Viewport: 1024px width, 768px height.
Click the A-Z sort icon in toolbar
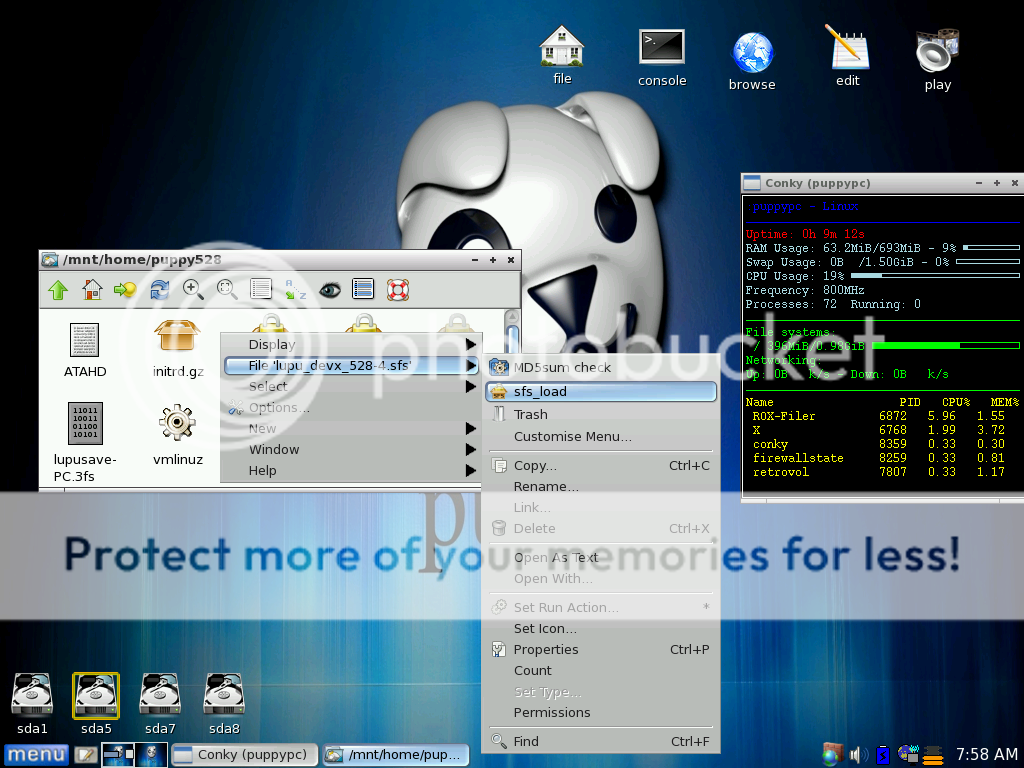[295, 290]
